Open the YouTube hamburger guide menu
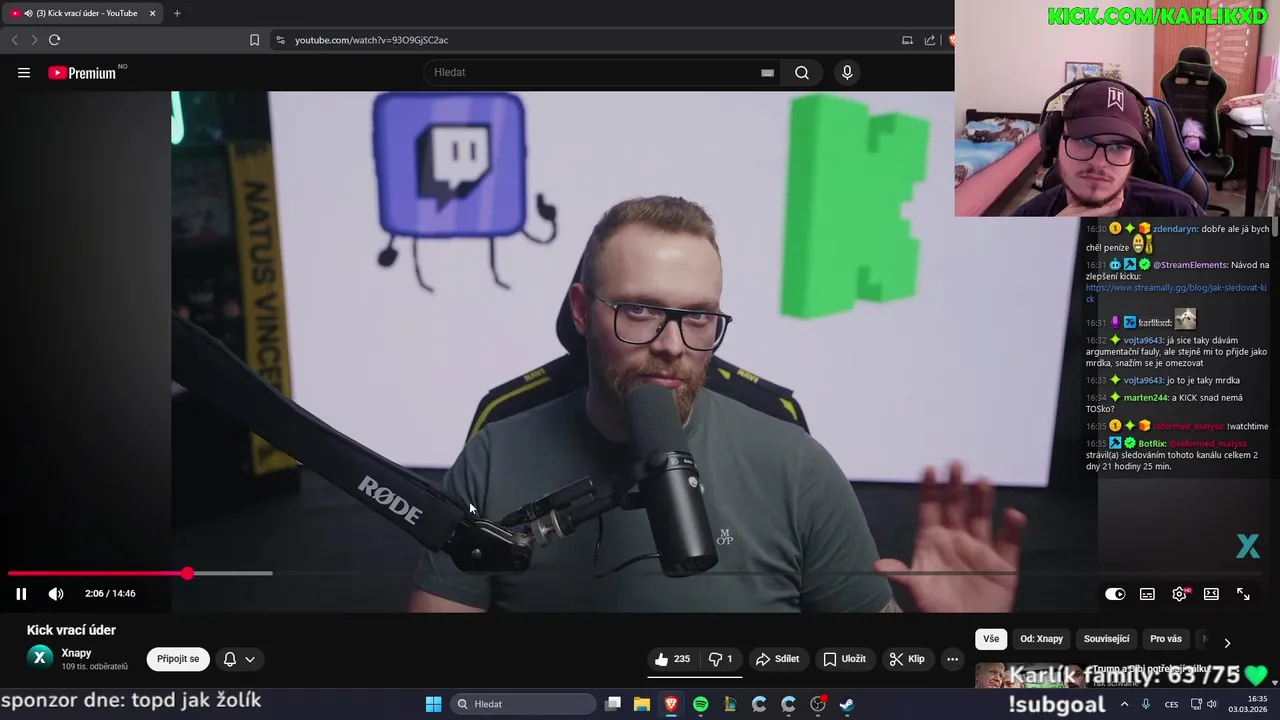The width and height of the screenshot is (1280, 720). point(24,72)
